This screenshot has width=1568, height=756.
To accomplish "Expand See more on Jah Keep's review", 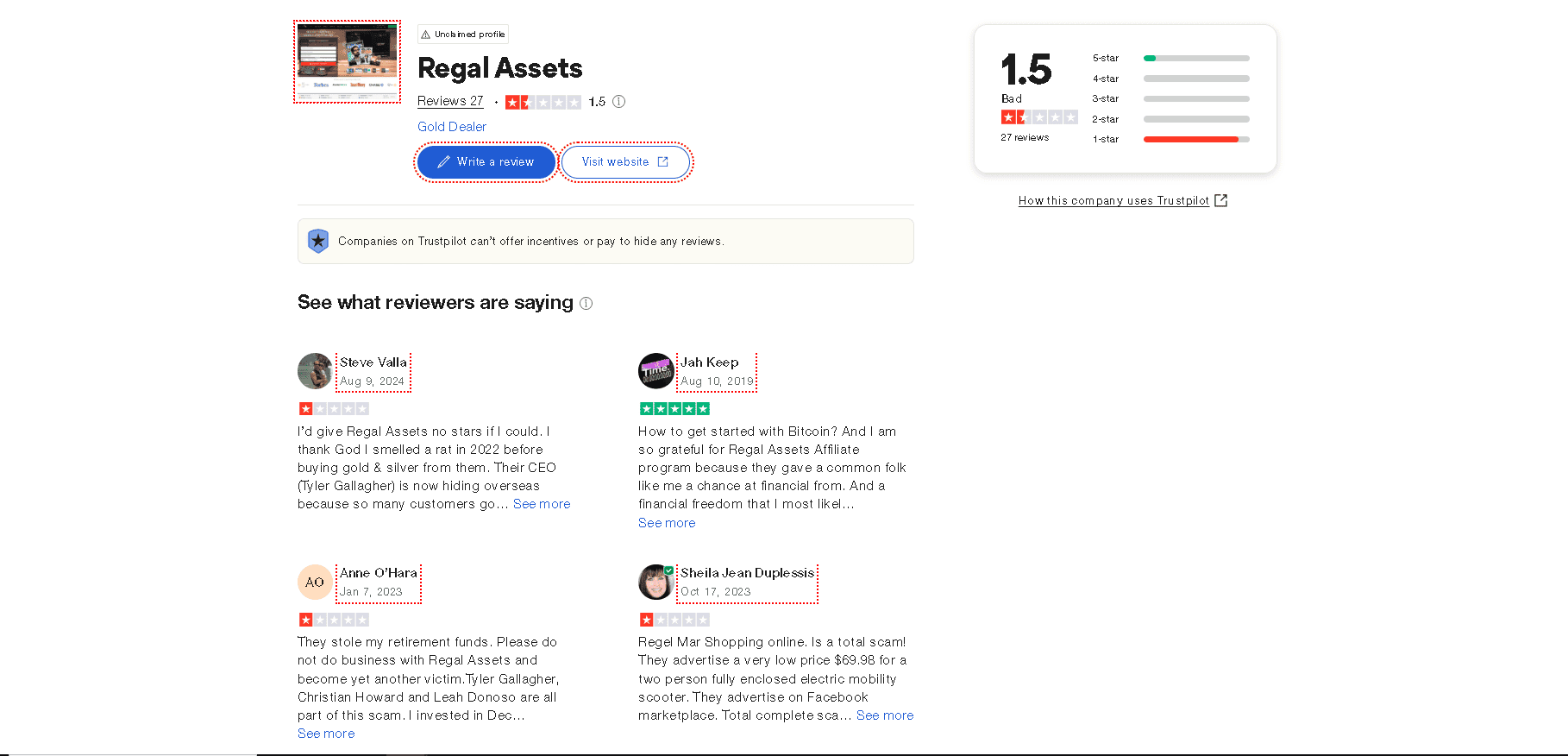I will click(x=667, y=523).
